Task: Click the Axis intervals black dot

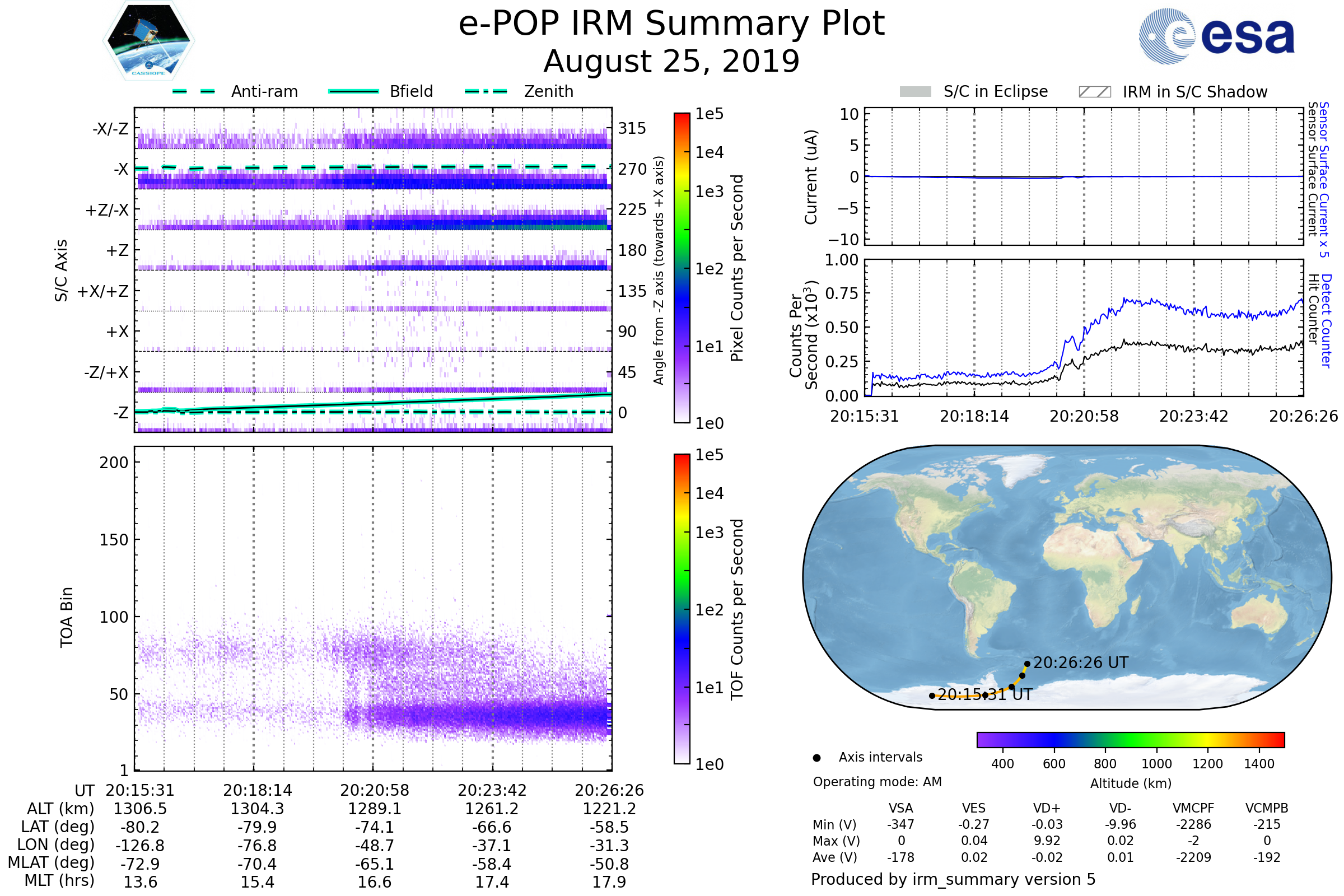Action: click(x=816, y=758)
